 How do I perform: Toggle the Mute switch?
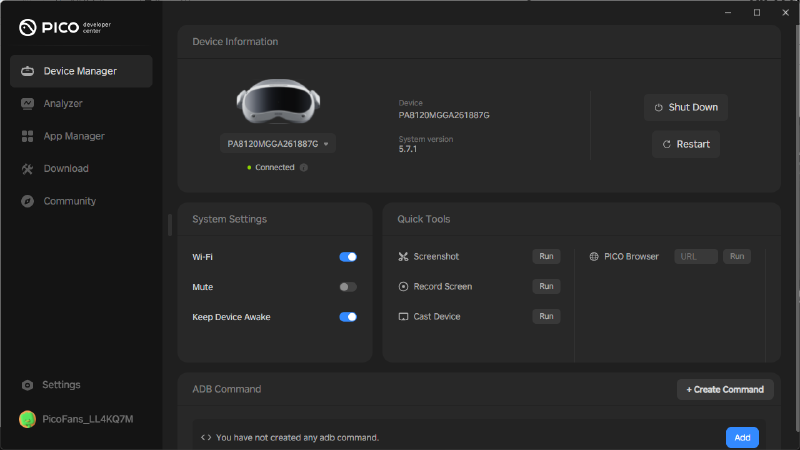[348, 287]
